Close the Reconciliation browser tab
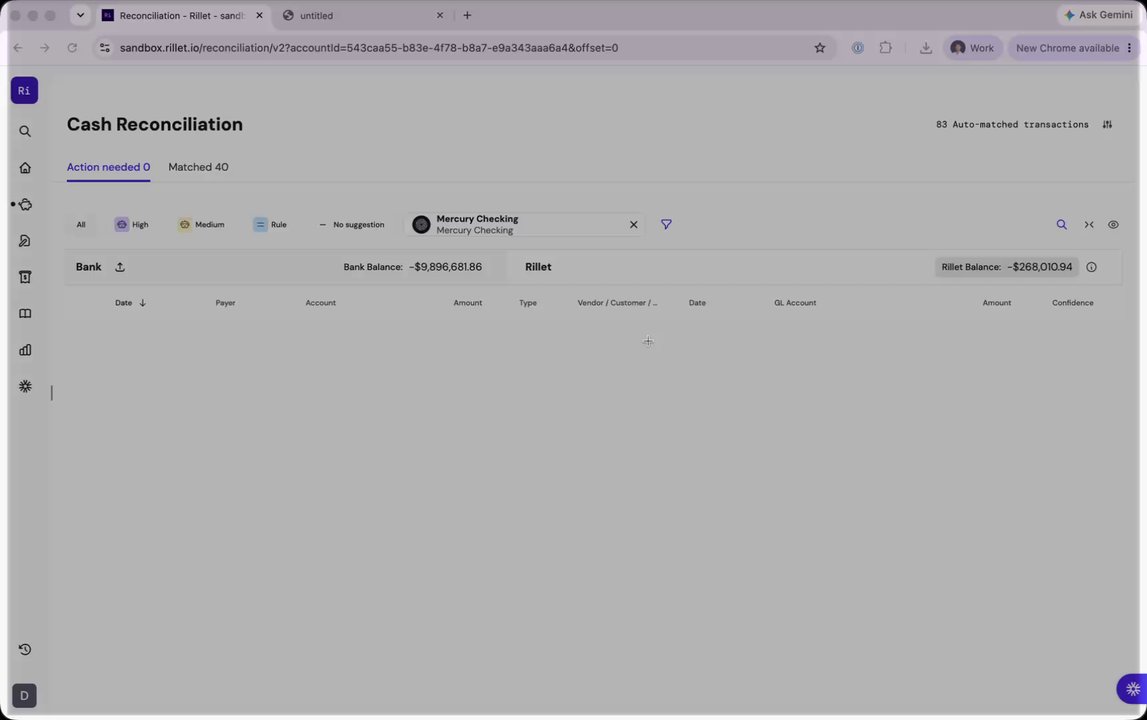 coord(259,15)
